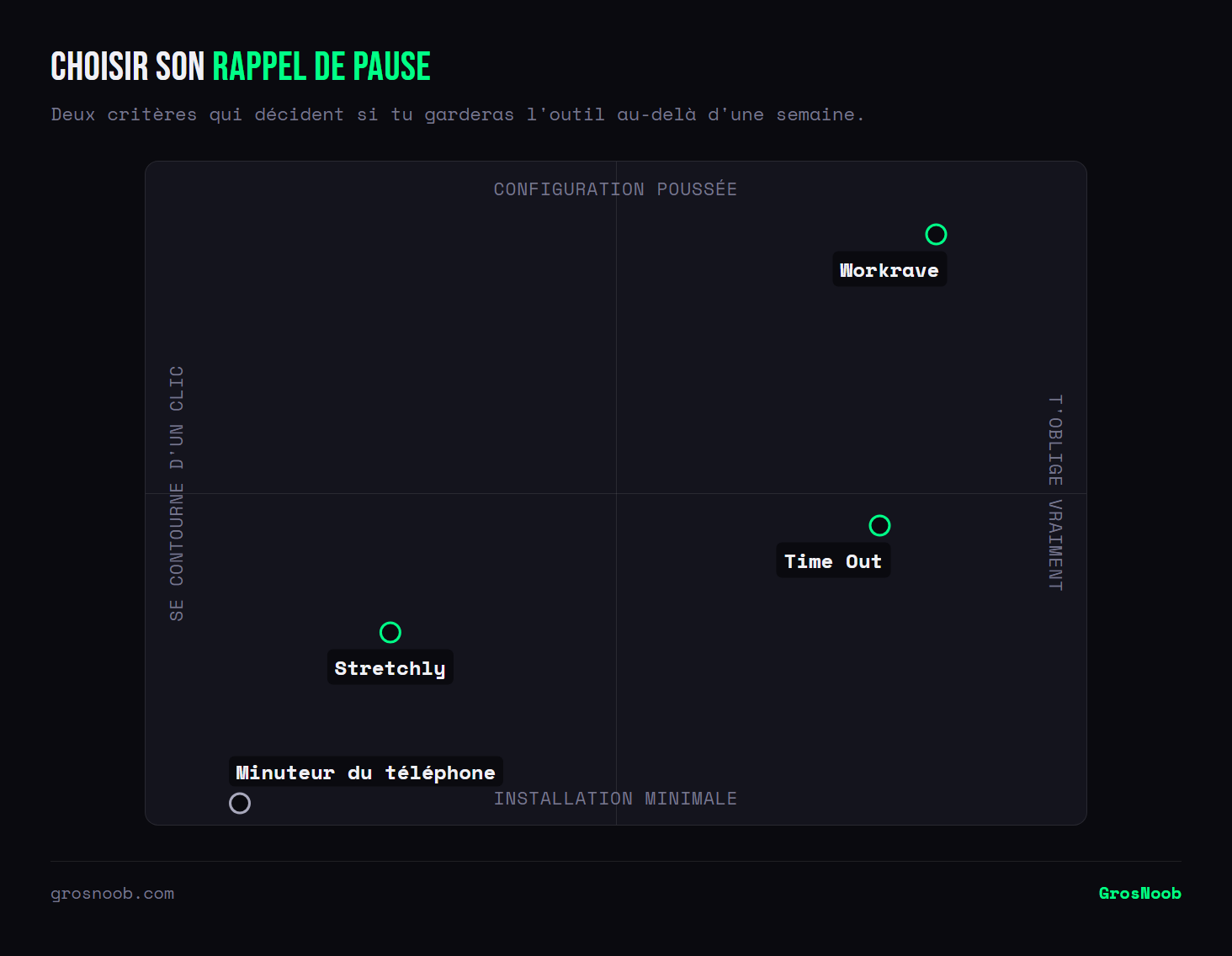Screen dimensions: 1232x956
Task: Click the word téléphone in the label
Action: tap(440, 773)
